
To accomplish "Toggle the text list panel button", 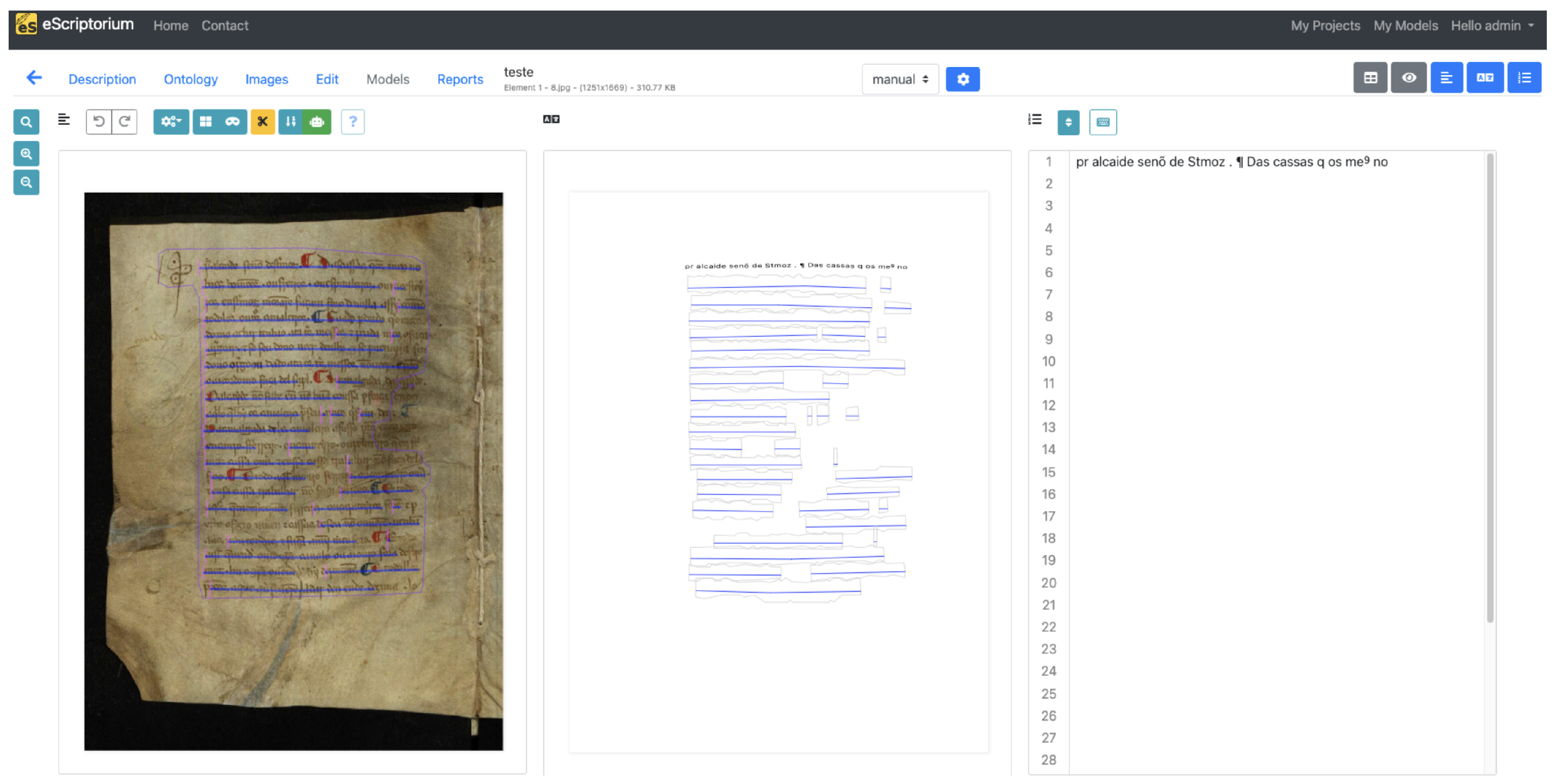I will (1524, 78).
